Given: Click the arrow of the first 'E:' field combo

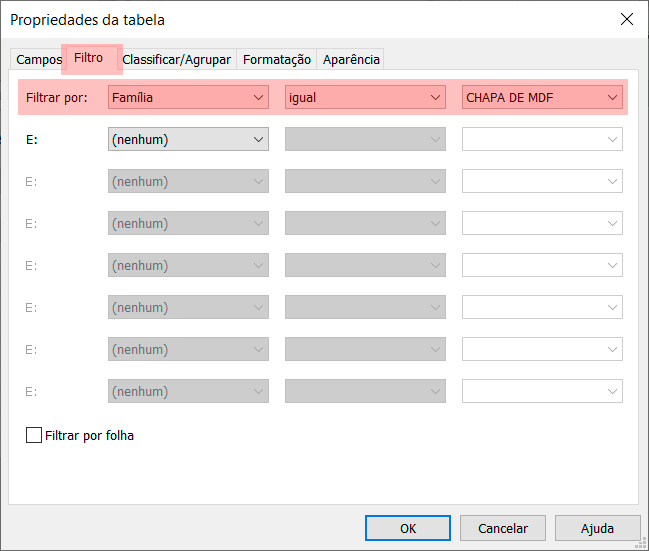Looking at the screenshot, I should 259,140.
